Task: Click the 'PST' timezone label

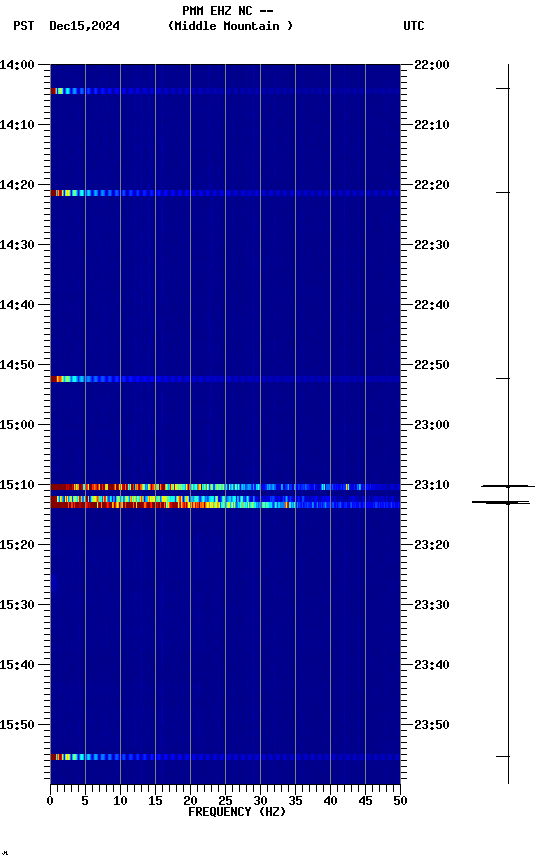Action: click(x=24, y=26)
